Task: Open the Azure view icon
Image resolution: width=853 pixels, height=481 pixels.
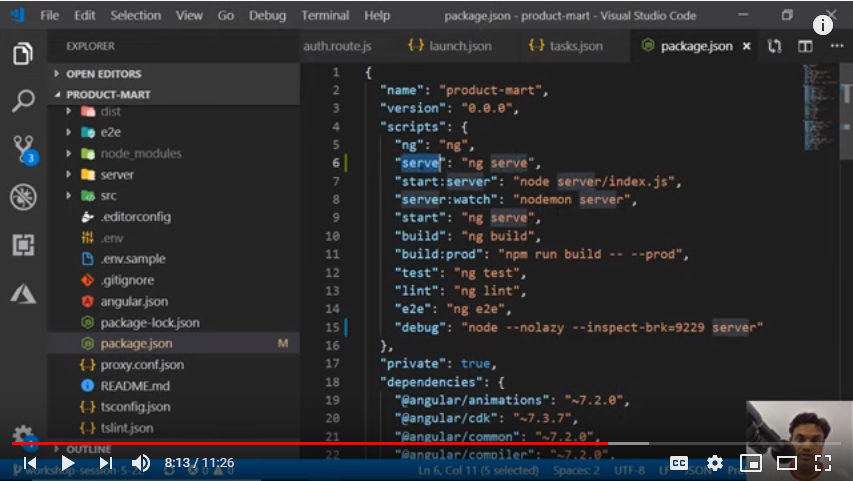Action: coord(23,293)
